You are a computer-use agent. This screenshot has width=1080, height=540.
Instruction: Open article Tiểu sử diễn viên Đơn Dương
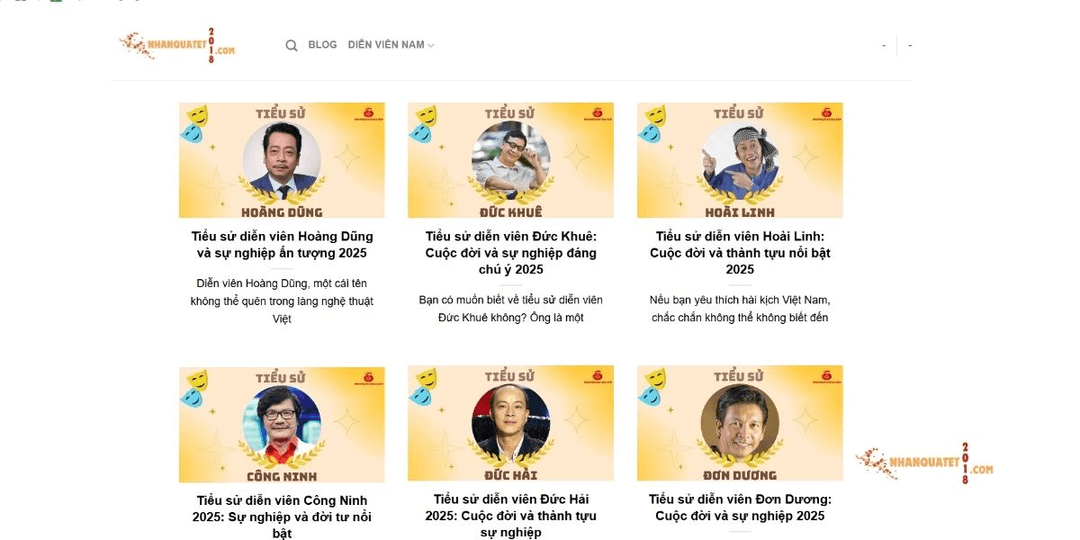740,508
